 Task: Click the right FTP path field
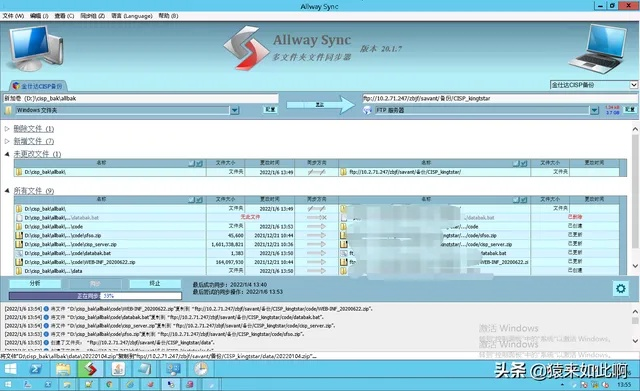click(500, 98)
